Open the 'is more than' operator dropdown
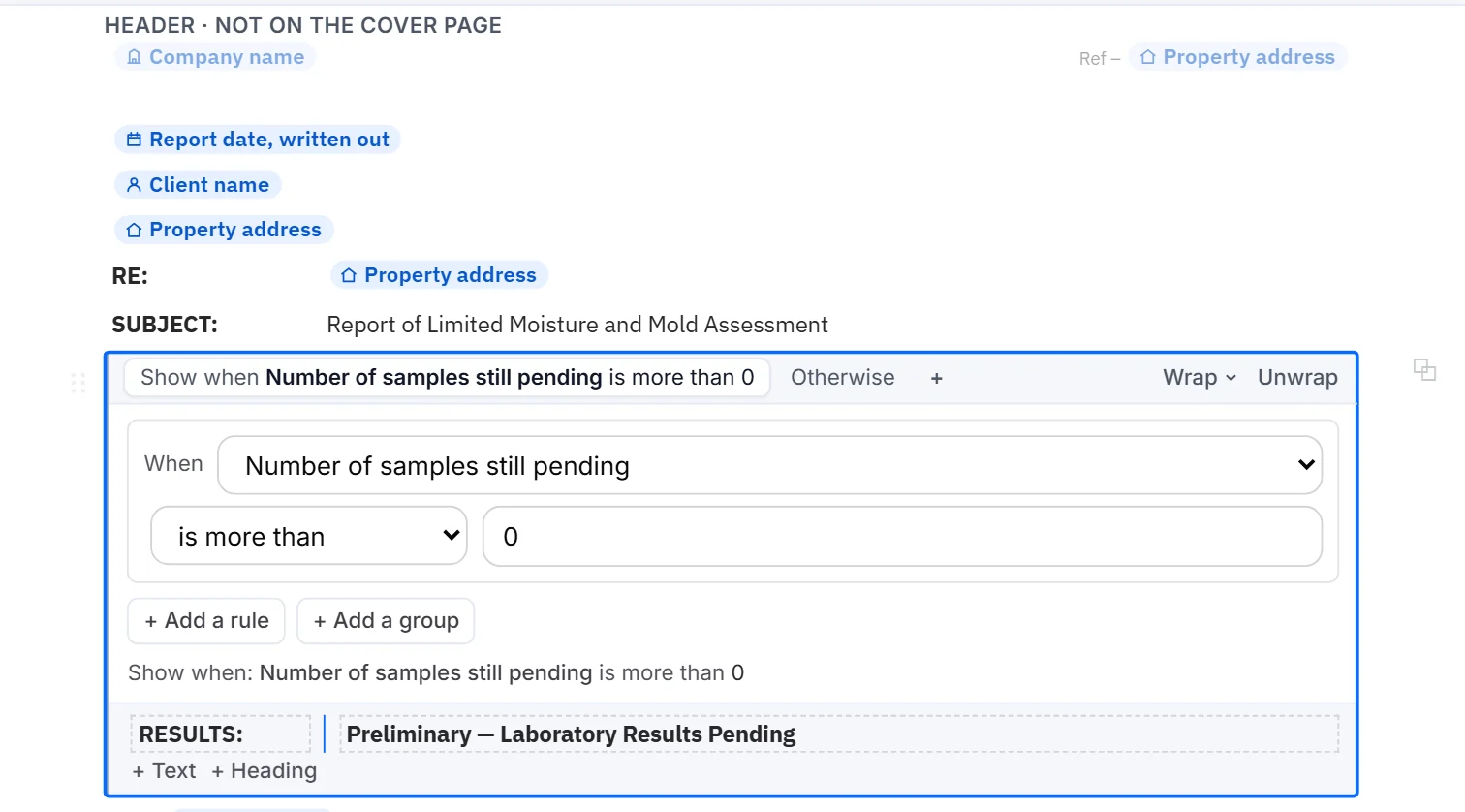The image size is (1465, 812). (309, 536)
